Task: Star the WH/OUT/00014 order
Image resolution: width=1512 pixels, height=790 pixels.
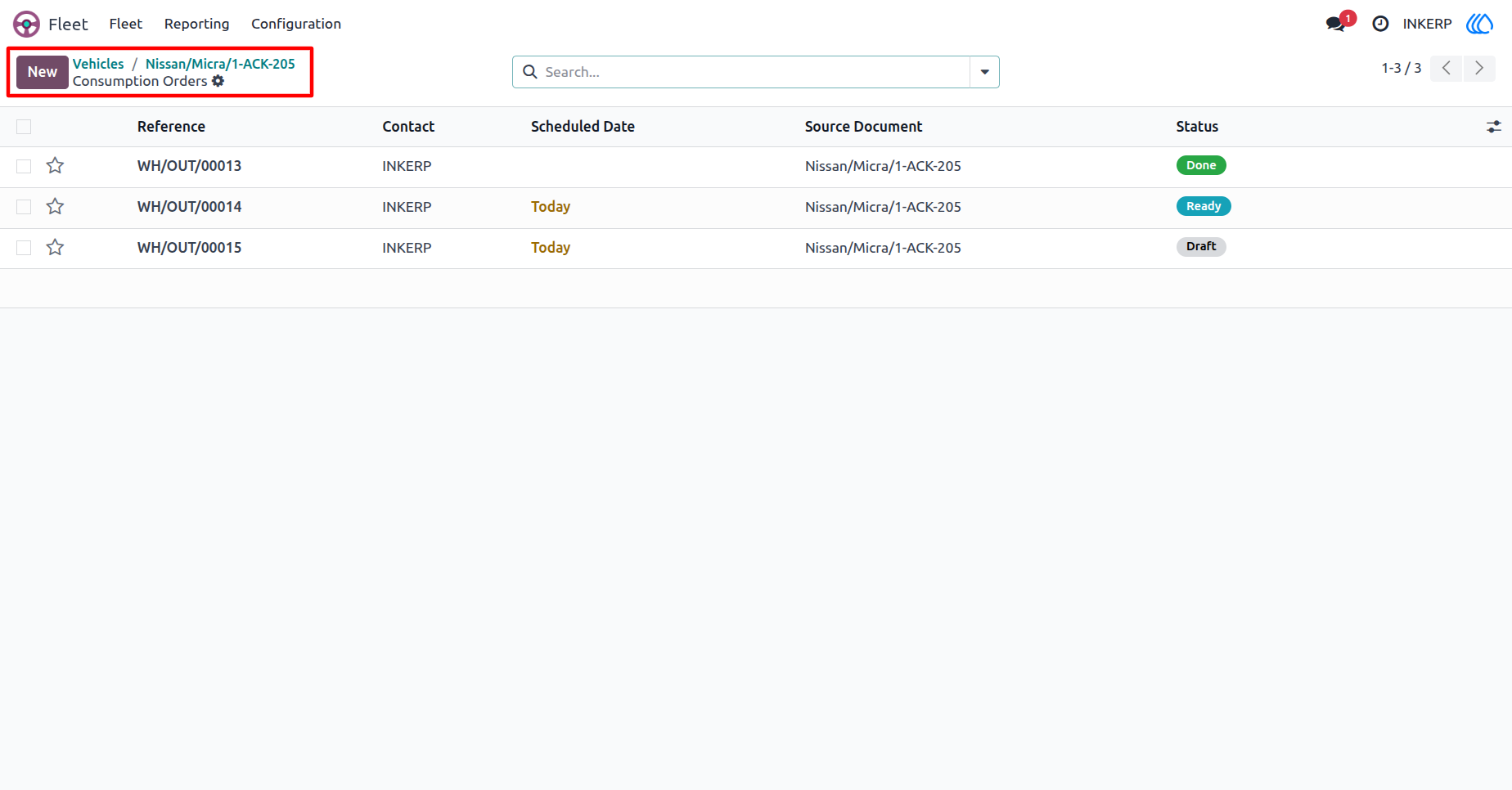Action: (x=55, y=207)
